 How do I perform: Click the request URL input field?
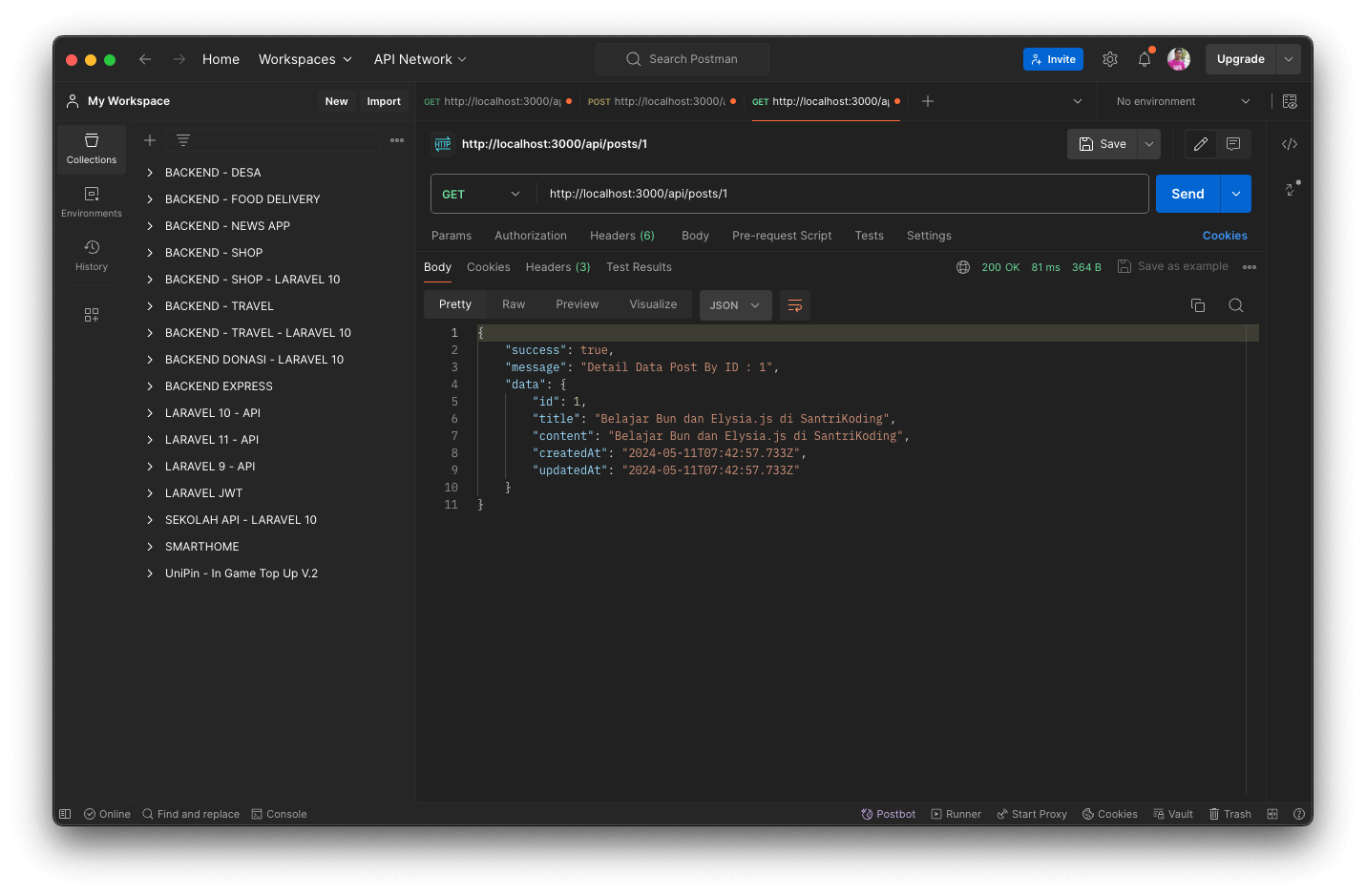click(x=840, y=194)
